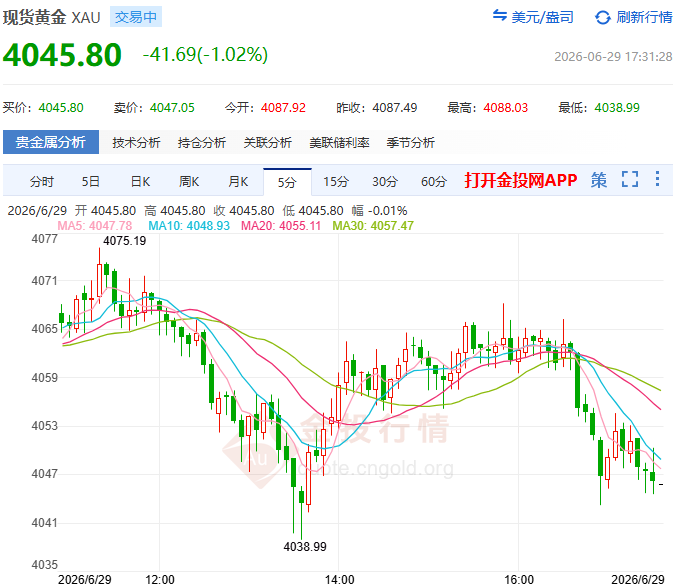The image size is (677, 585).
Task: Select the 60分 interval tab
Action: [x=433, y=182]
